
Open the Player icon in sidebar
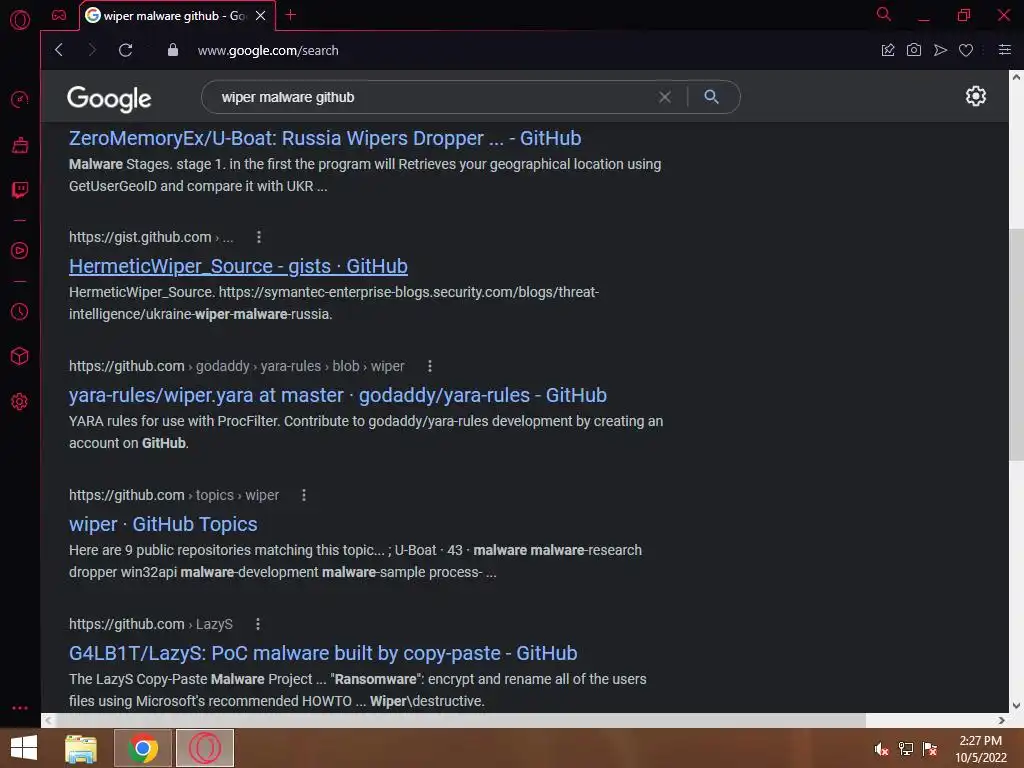click(x=20, y=251)
